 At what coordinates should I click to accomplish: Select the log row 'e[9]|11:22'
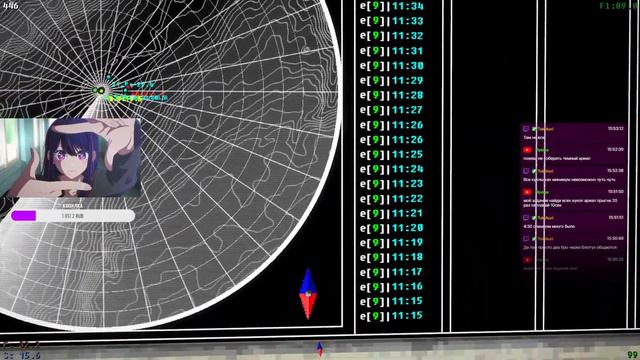pyautogui.click(x=391, y=198)
